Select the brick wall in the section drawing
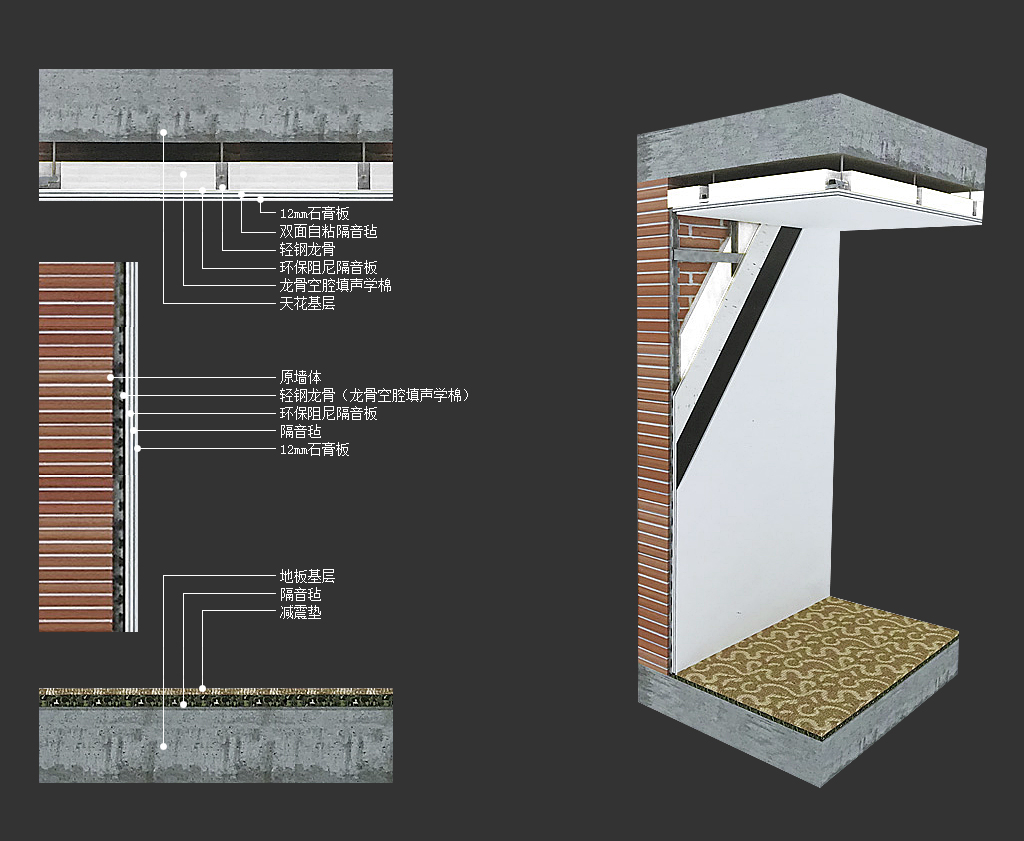Viewport: 1024px width, 841px height. click(x=76, y=450)
